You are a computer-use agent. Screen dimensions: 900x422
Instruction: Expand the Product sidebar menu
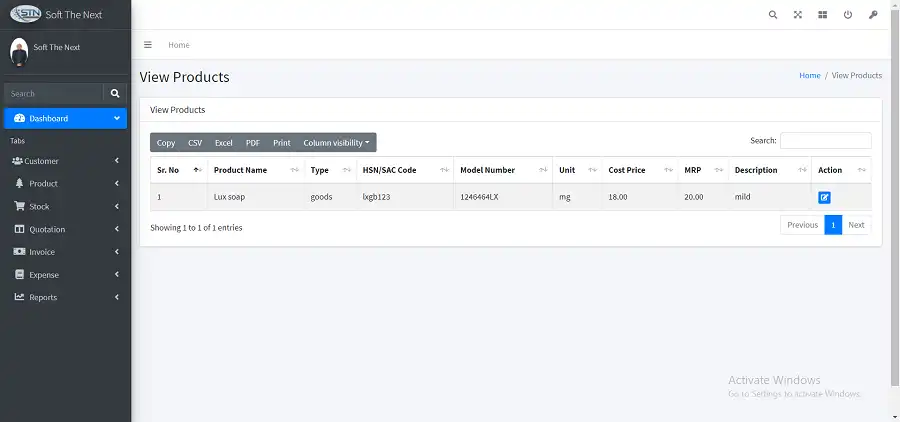point(65,184)
